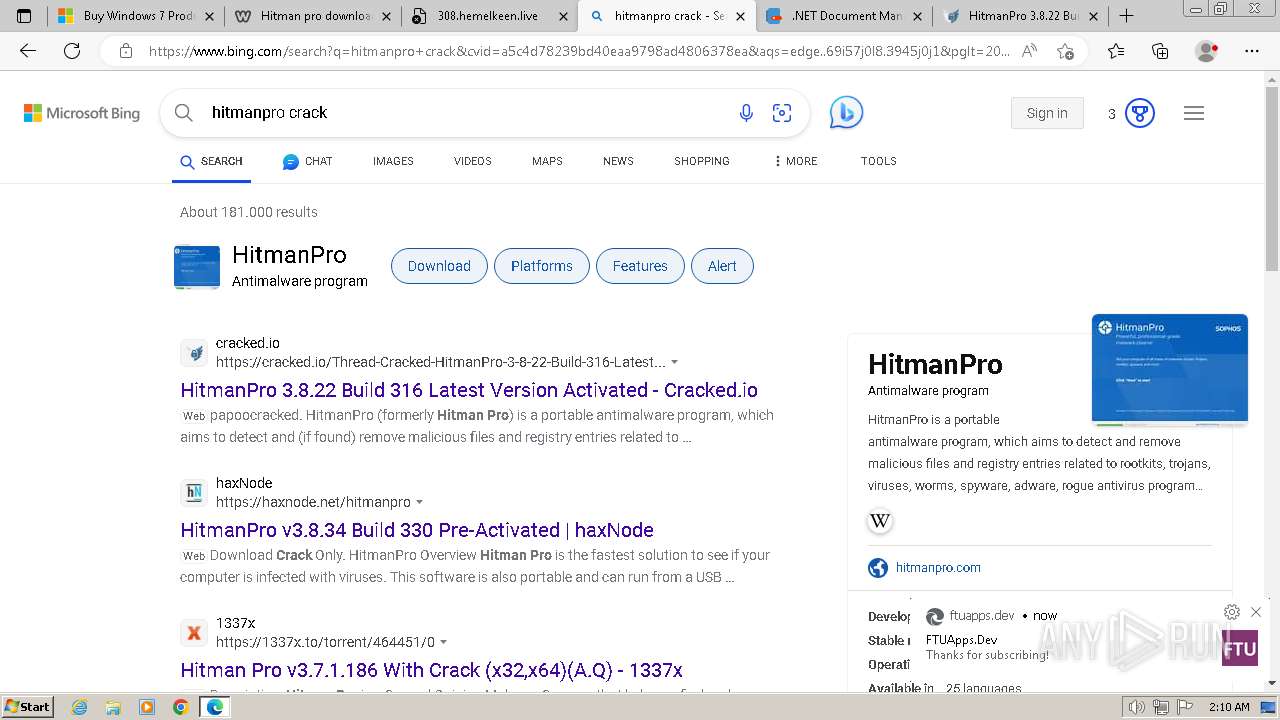Click the Features pill button
This screenshot has width=1280, height=720.
(x=640, y=266)
